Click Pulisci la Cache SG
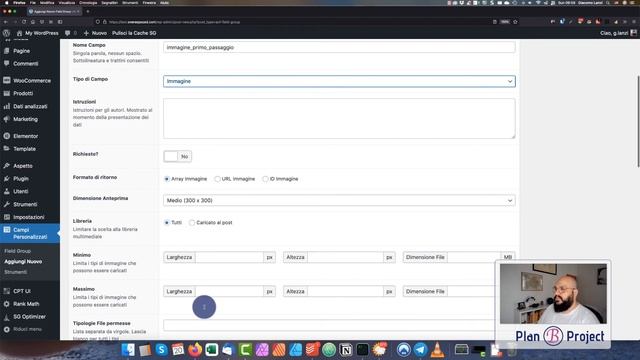This screenshot has width=640, height=360. [134, 33]
